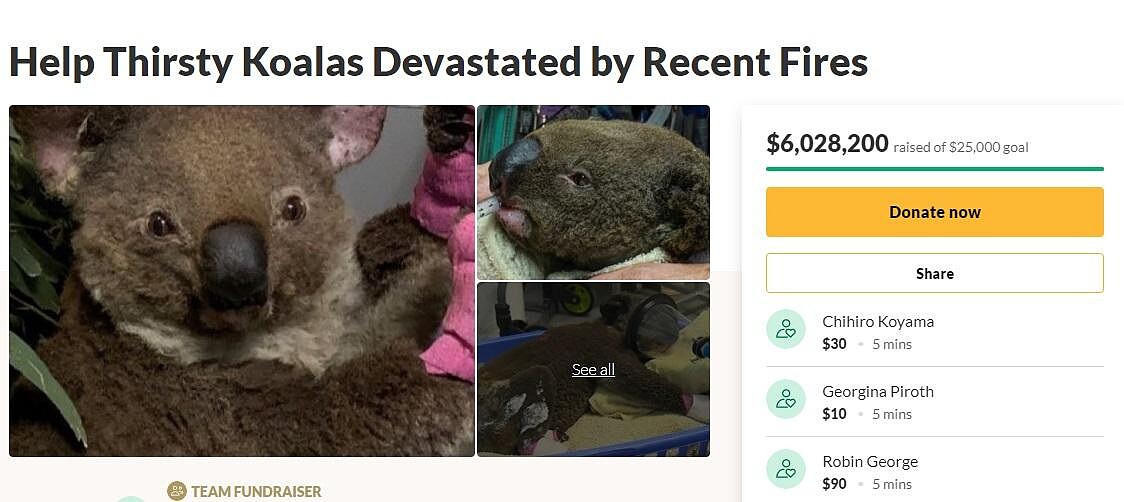1124x502 pixels.
Task: Click the Share button
Action: [x=934, y=273]
